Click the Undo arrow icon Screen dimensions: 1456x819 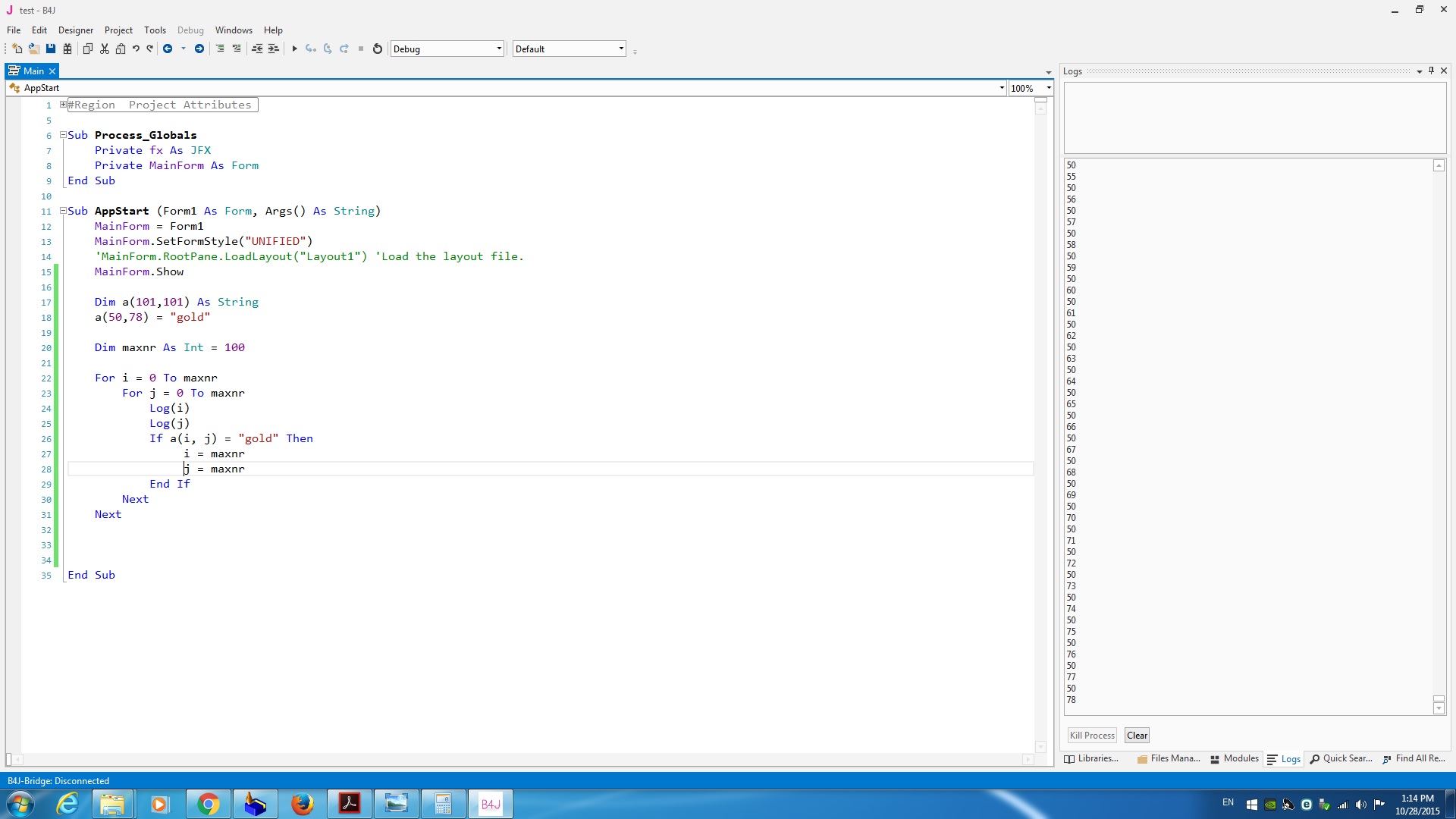136,49
